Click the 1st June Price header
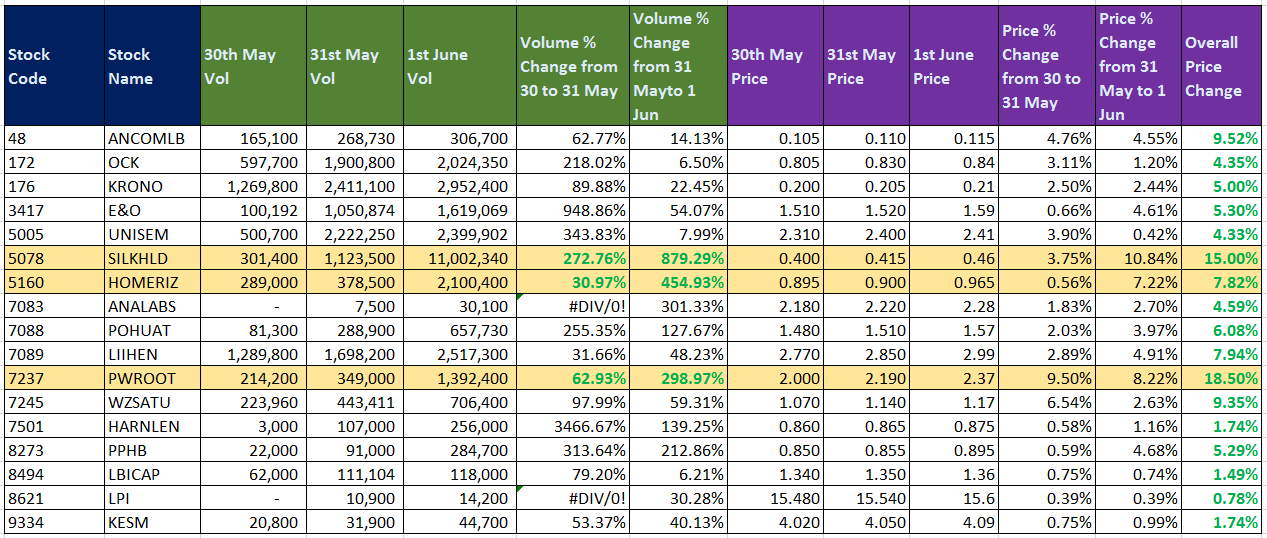Image resolution: width=1267 pixels, height=538 pixels. [953, 67]
